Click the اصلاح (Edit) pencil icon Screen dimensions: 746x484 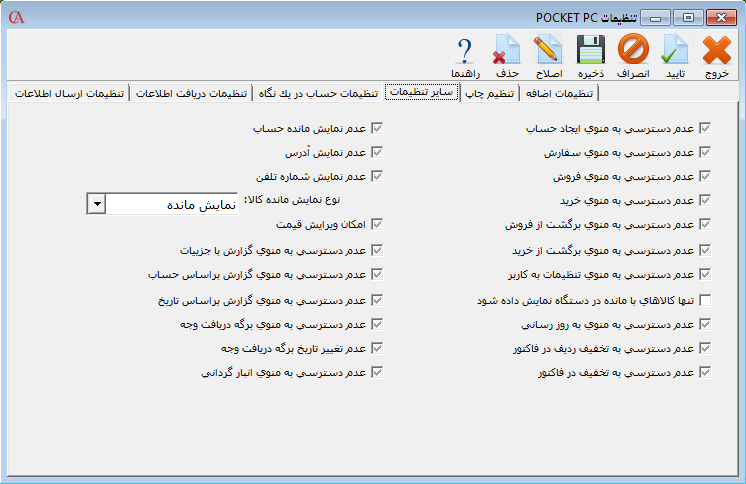pos(547,51)
